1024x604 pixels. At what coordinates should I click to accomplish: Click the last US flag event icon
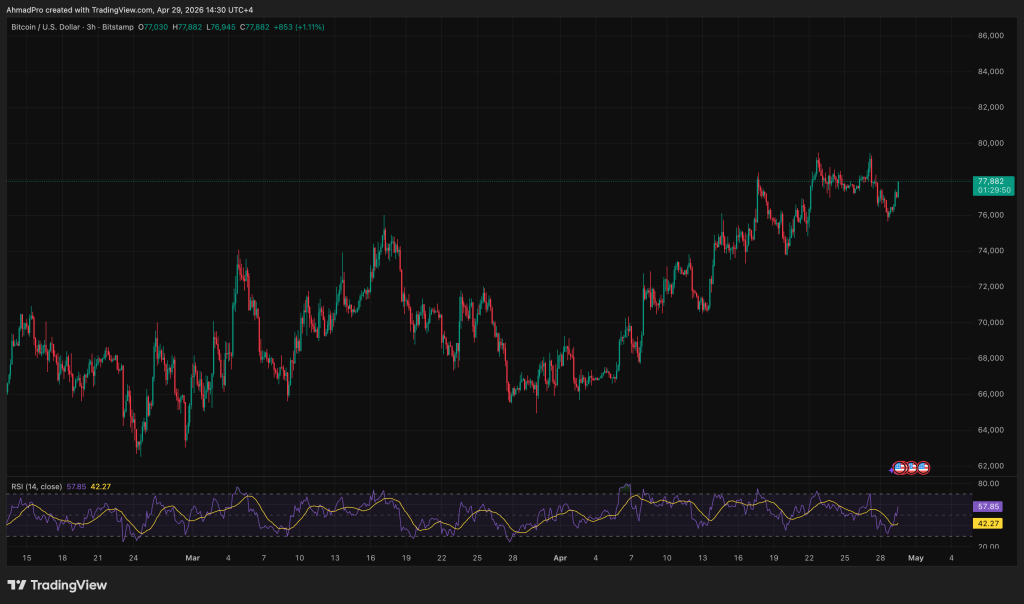pyautogui.click(x=924, y=467)
